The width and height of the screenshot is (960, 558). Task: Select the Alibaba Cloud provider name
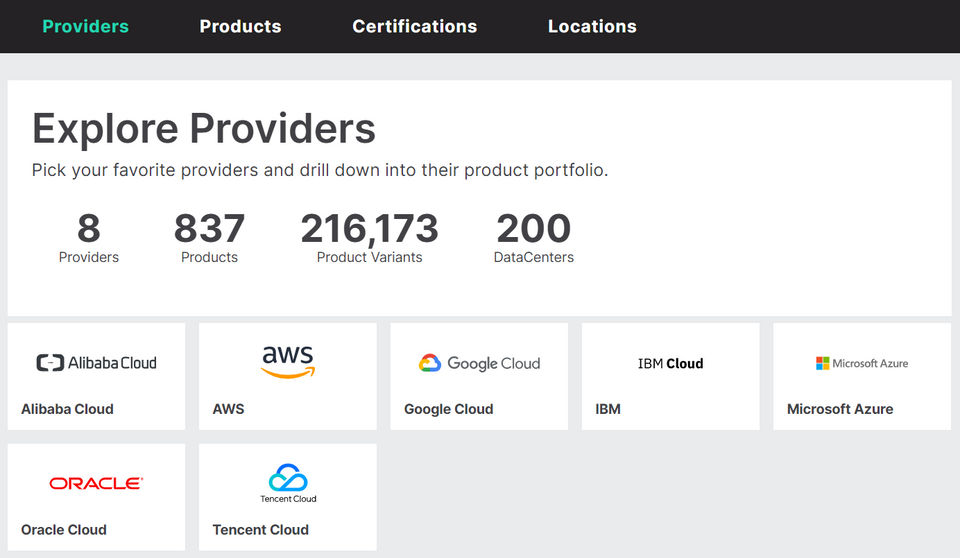(67, 409)
